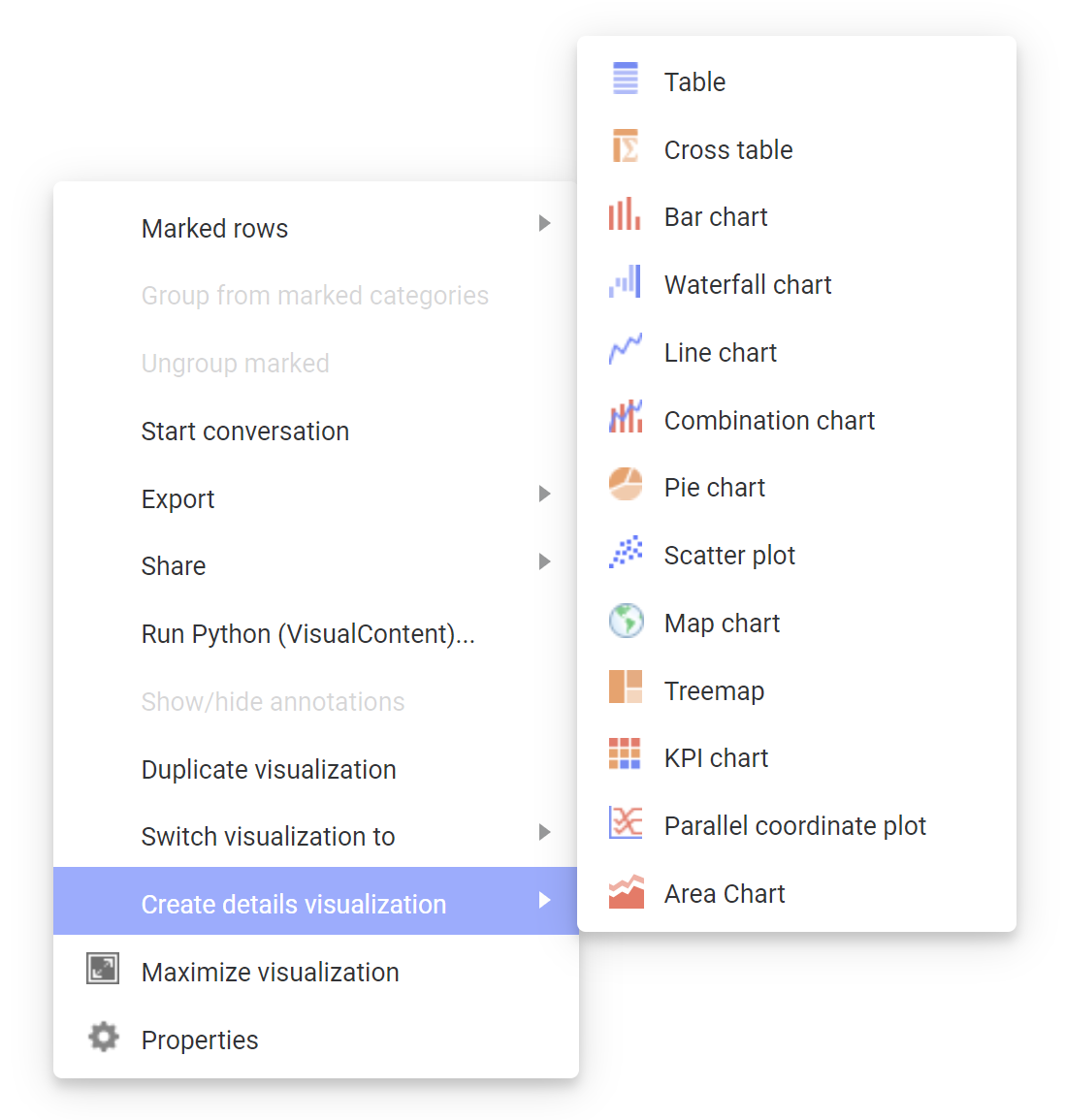Click the Line chart icon
The height and width of the screenshot is (1120, 1065).
click(625, 348)
